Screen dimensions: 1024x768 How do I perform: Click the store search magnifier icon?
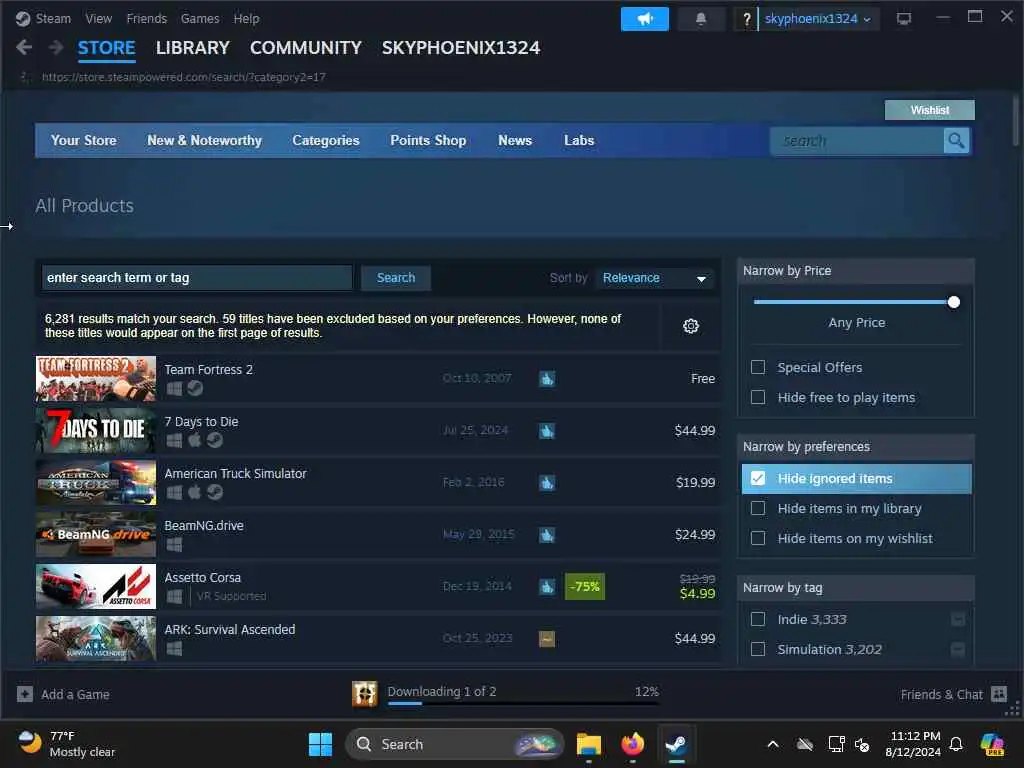956,140
